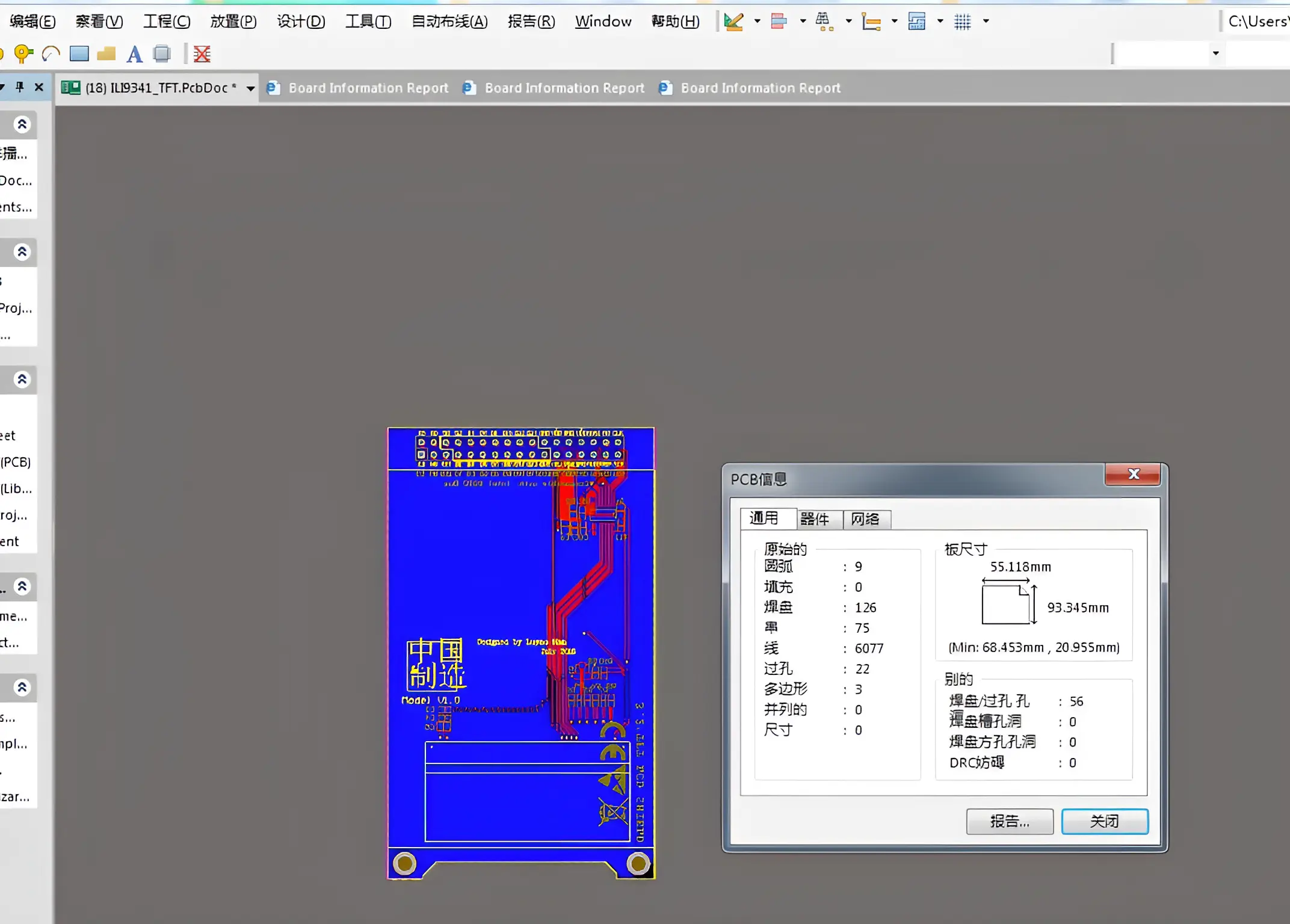Click the align objects toolbar icon
The image size is (1290, 924).
(779, 22)
